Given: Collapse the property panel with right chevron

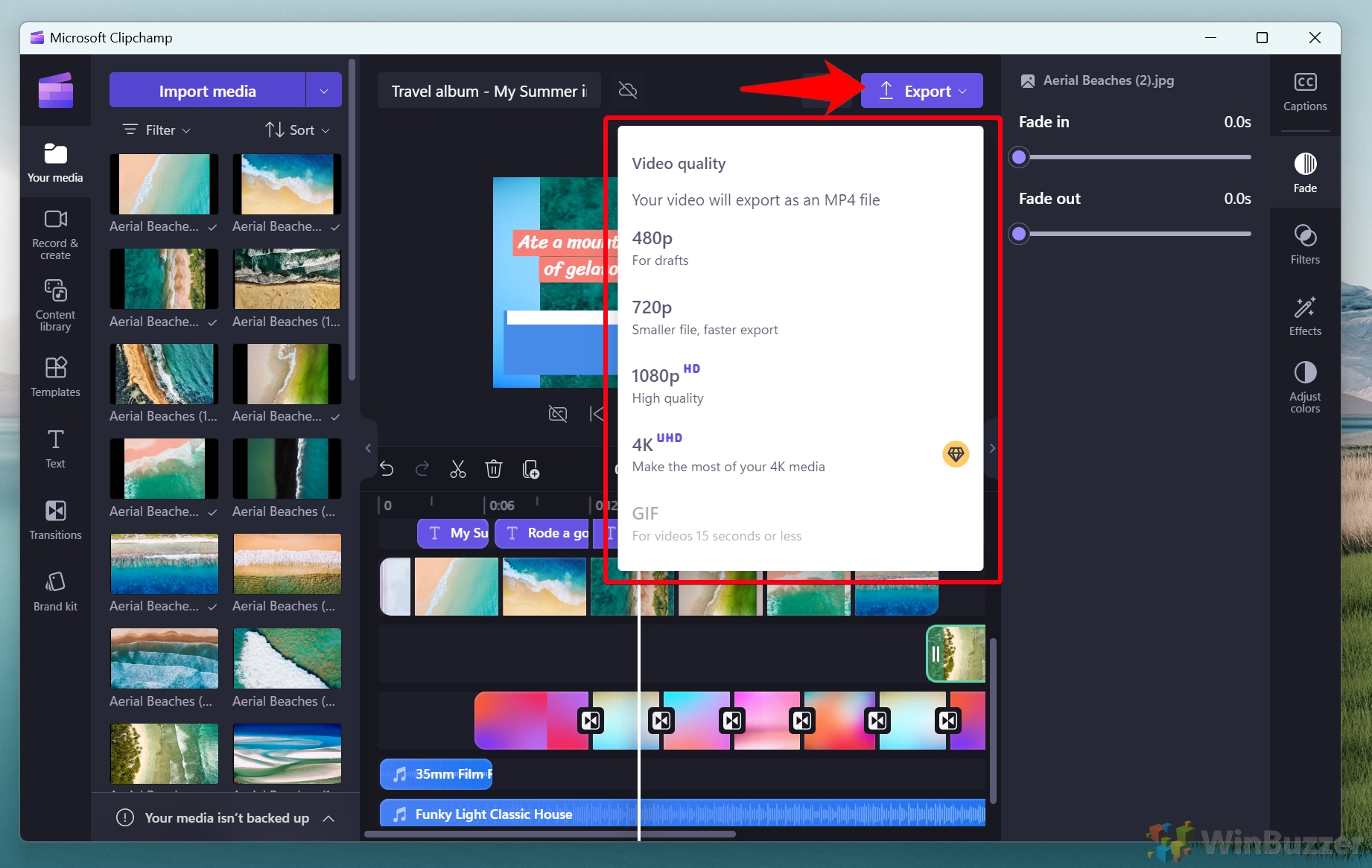Looking at the screenshot, I should tap(992, 448).
